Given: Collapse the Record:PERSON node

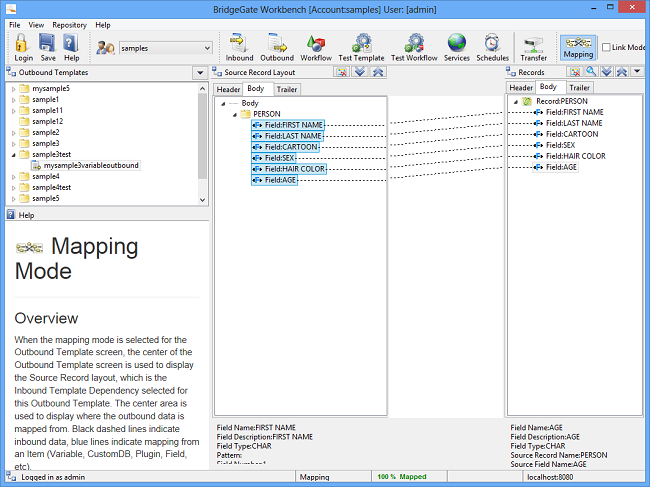Looking at the screenshot, I should click(x=516, y=102).
